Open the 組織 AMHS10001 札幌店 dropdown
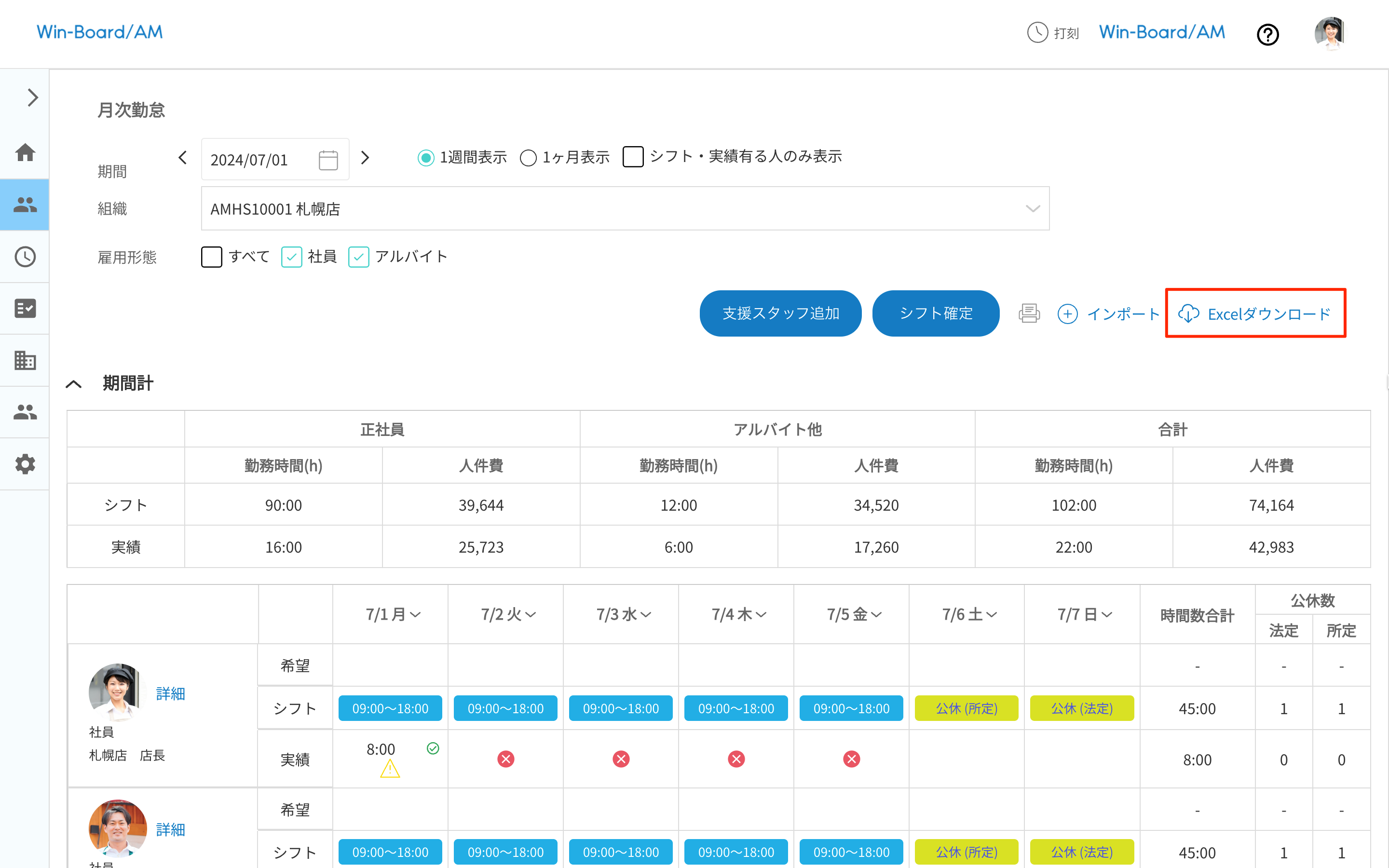1389x868 pixels. coord(625,208)
